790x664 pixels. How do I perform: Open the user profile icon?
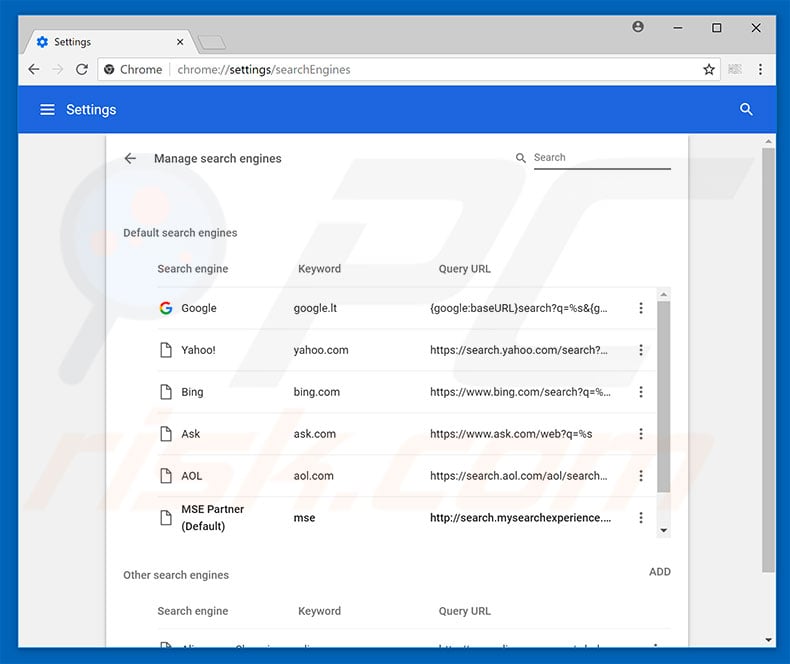coord(637,27)
